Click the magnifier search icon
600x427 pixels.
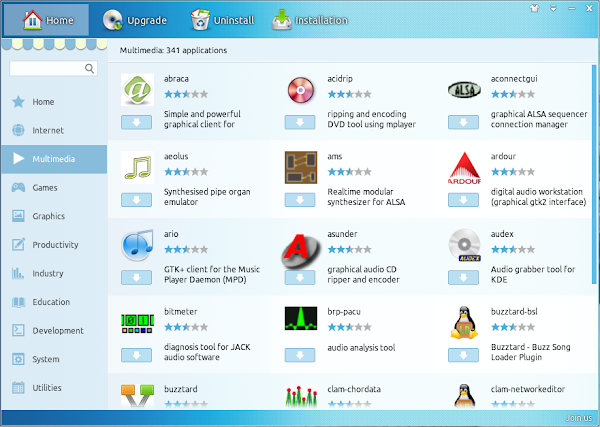coord(89,68)
